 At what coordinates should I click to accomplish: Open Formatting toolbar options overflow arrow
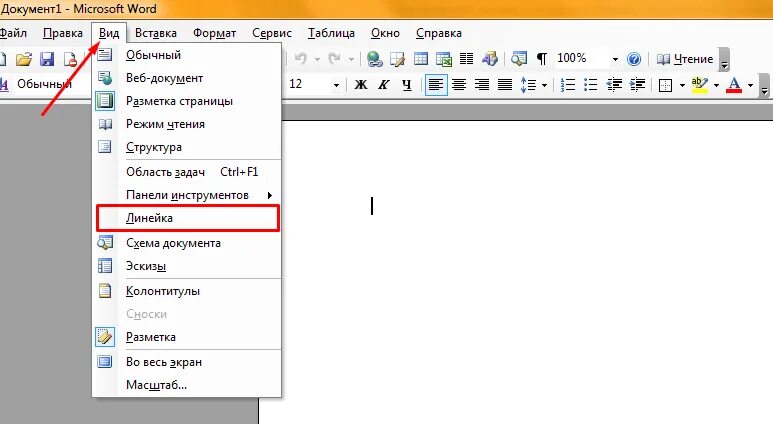[764, 85]
